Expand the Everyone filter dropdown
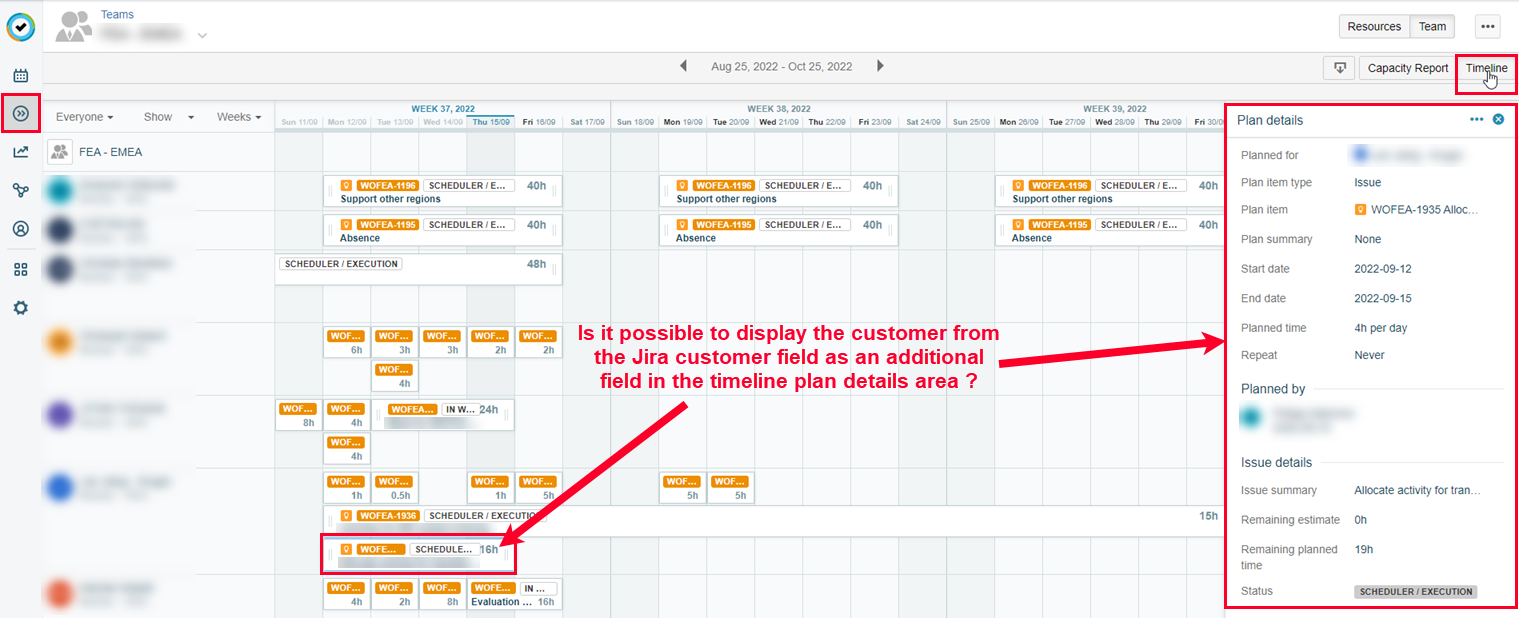The width and height of the screenshot is (1519, 618). tap(84, 117)
